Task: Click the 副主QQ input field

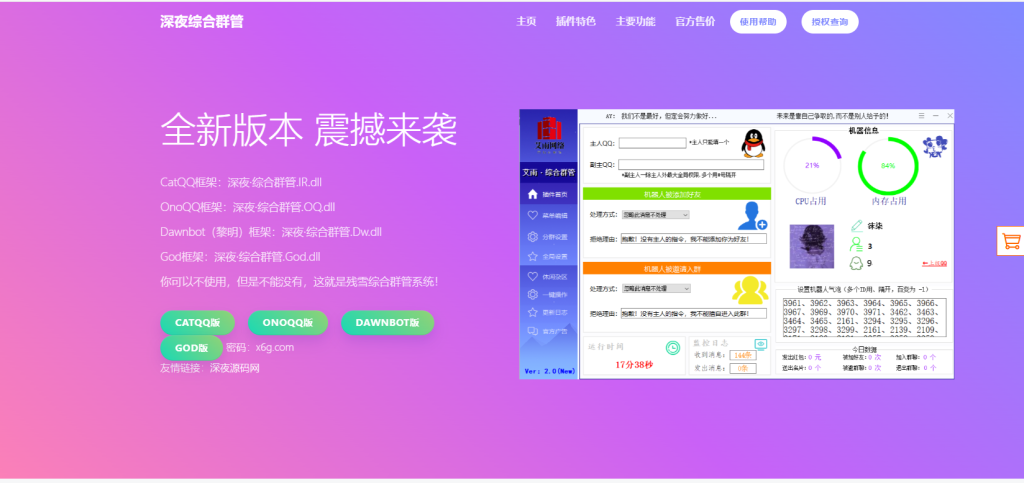Action: [x=691, y=164]
